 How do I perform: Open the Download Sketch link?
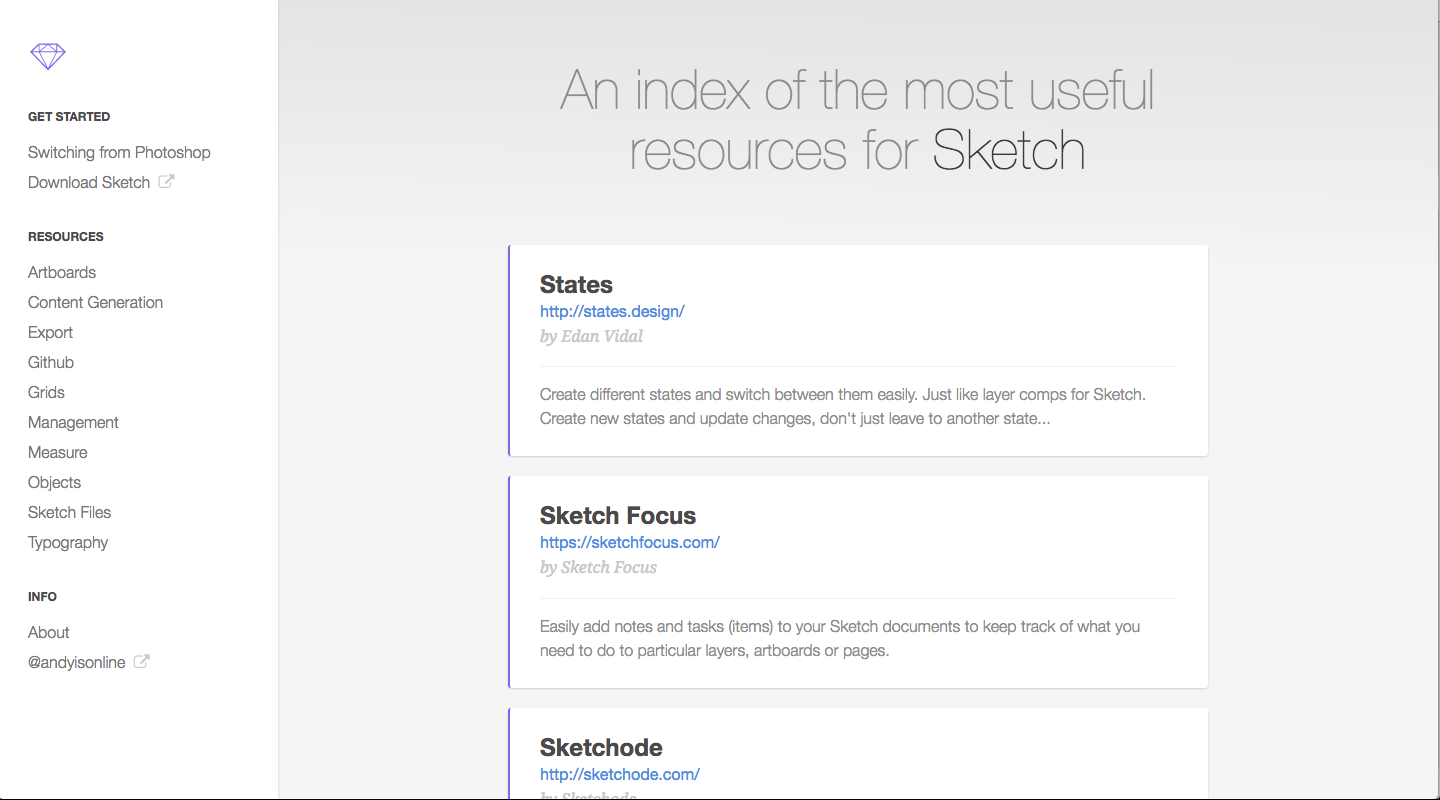(x=88, y=182)
